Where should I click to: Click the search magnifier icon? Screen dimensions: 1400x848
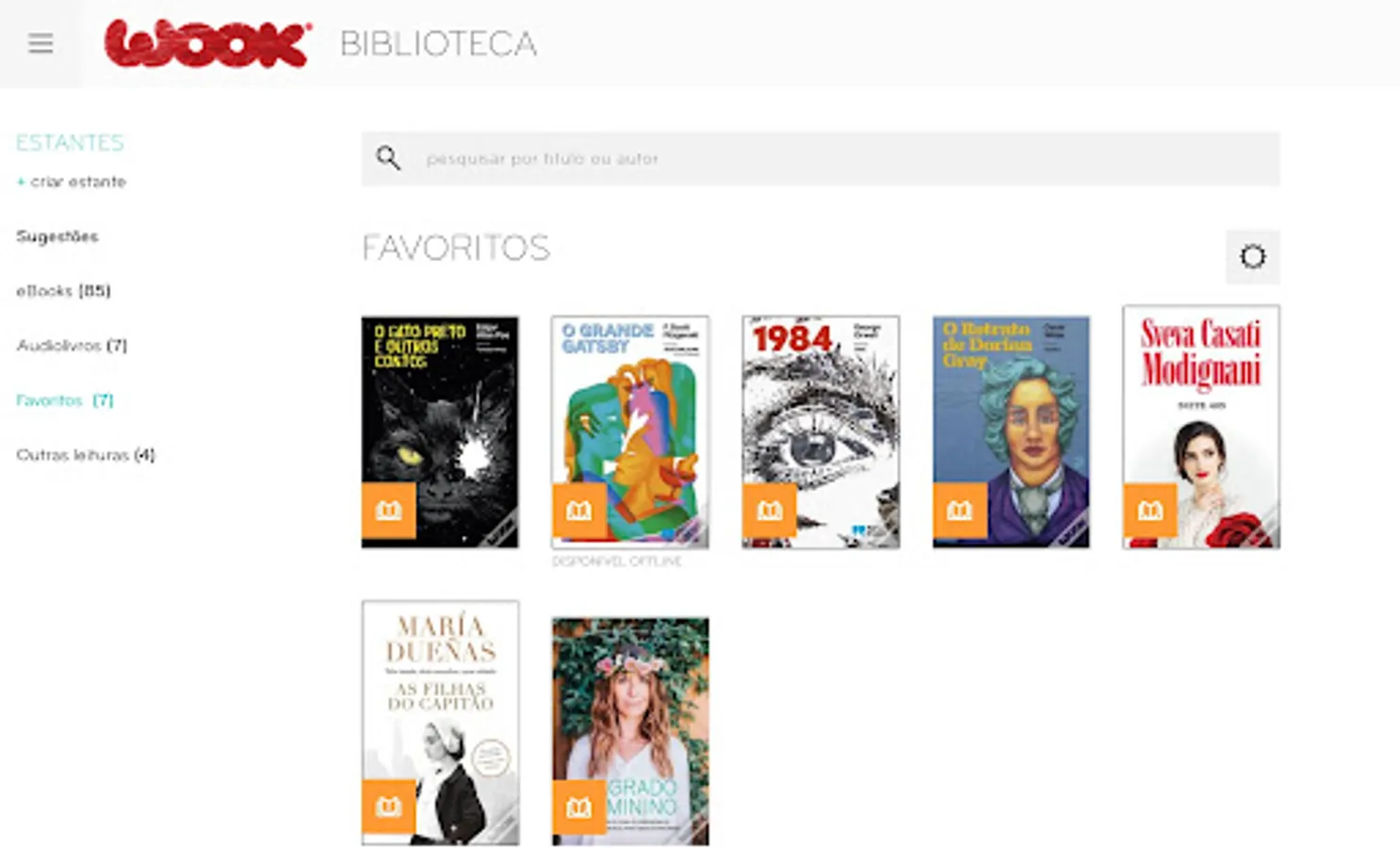pos(388,158)
